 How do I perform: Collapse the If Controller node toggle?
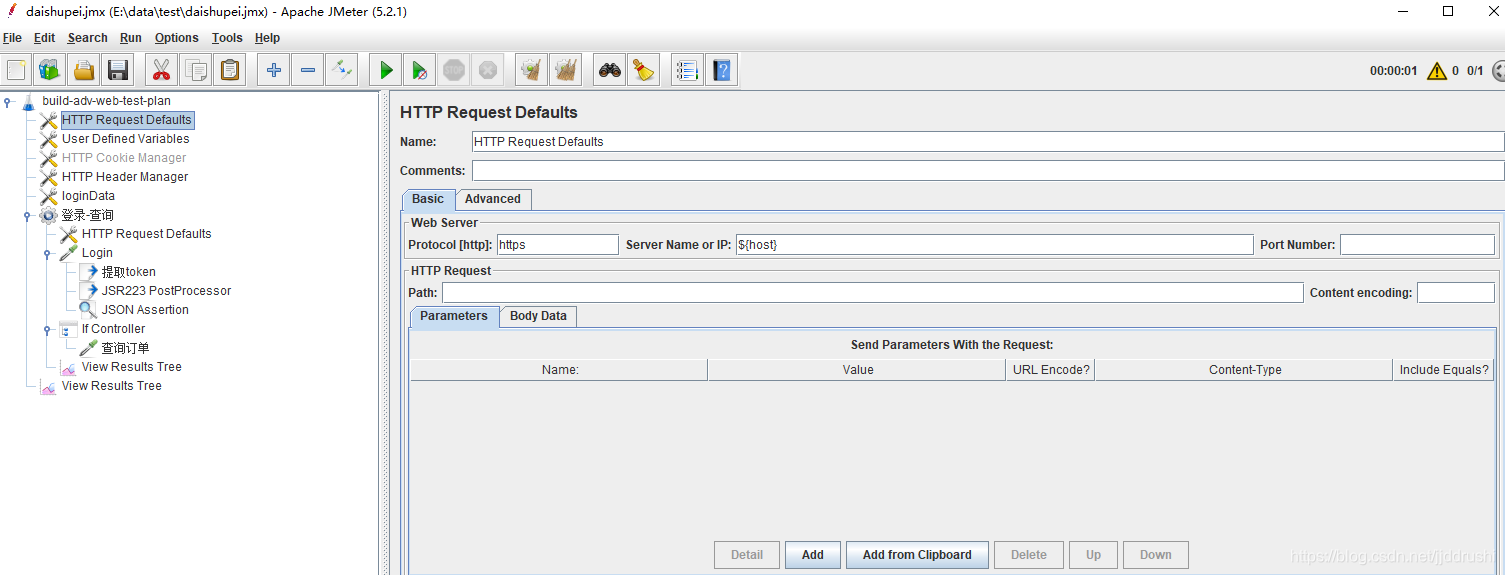coord(48,329)
